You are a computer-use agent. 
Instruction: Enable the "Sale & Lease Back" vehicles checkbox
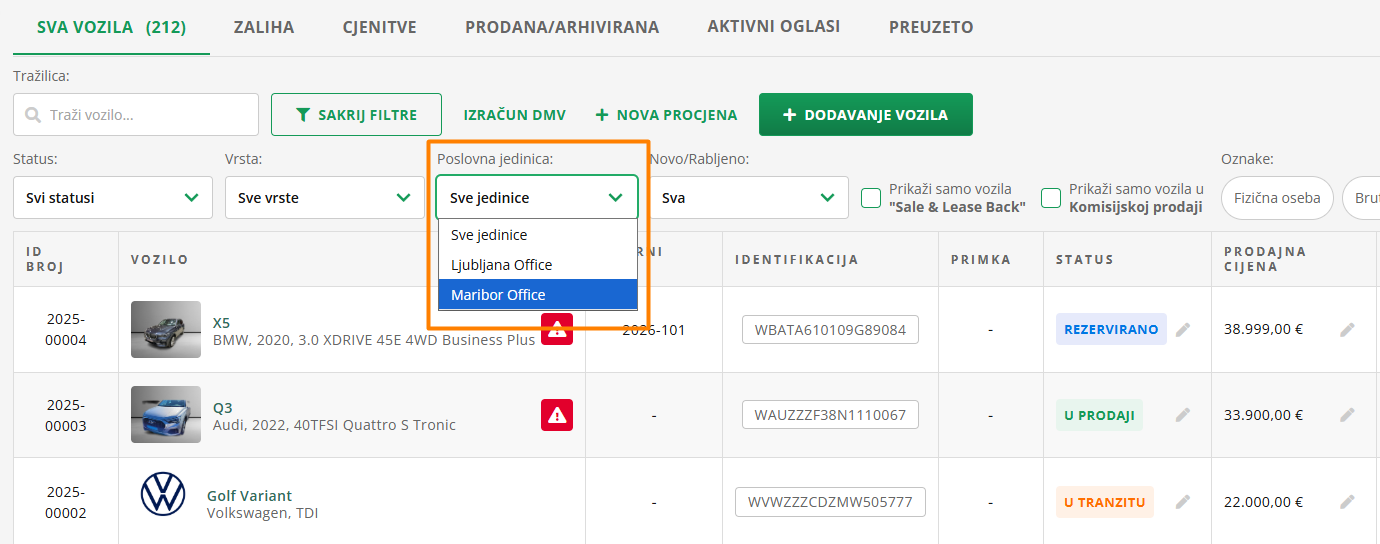tap(871, 198)
